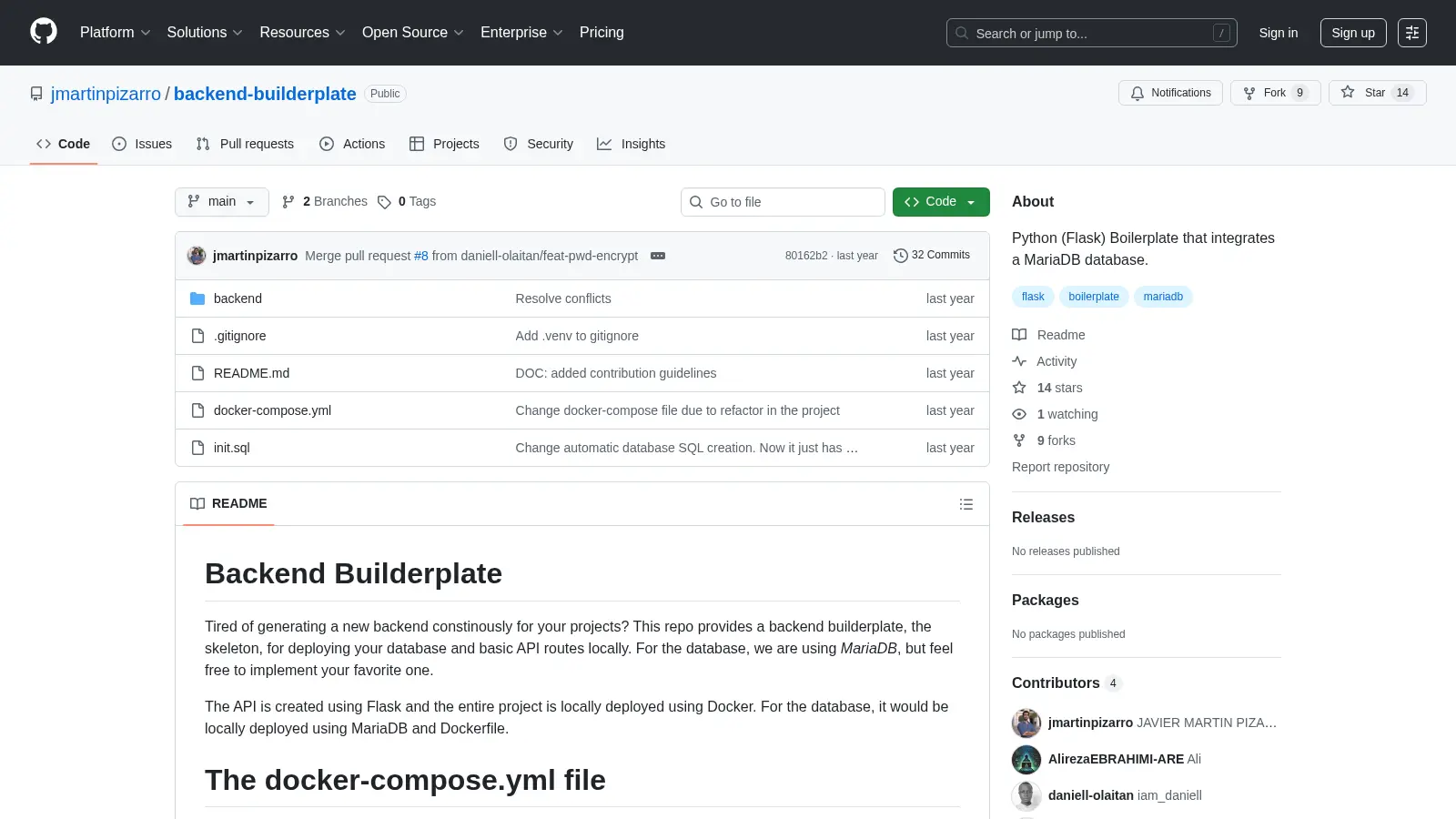Click the fork icon beside 9 forks
This screenshot has width=1456, height=819.
tap(1019, 440)
